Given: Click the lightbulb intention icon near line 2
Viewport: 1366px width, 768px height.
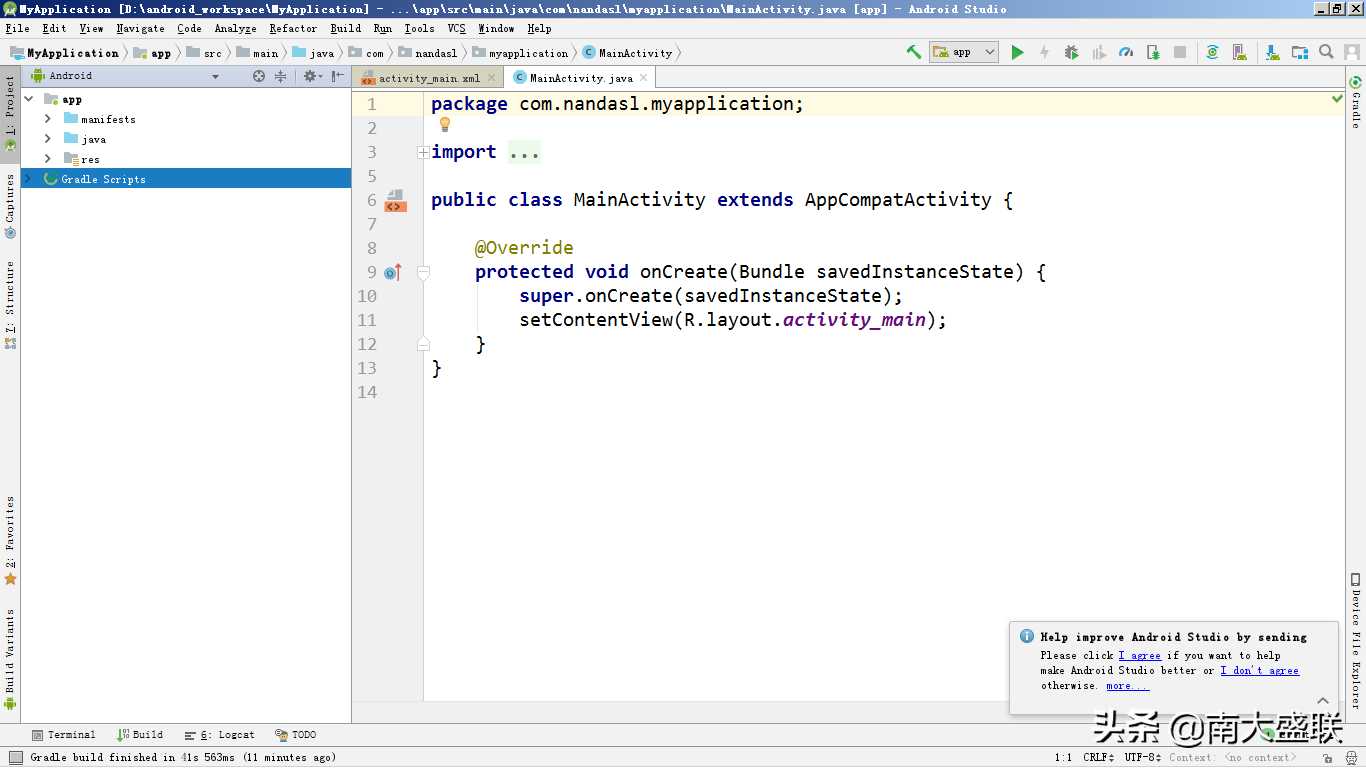Looking at the screenshot, I should click(x=445, y=125).
